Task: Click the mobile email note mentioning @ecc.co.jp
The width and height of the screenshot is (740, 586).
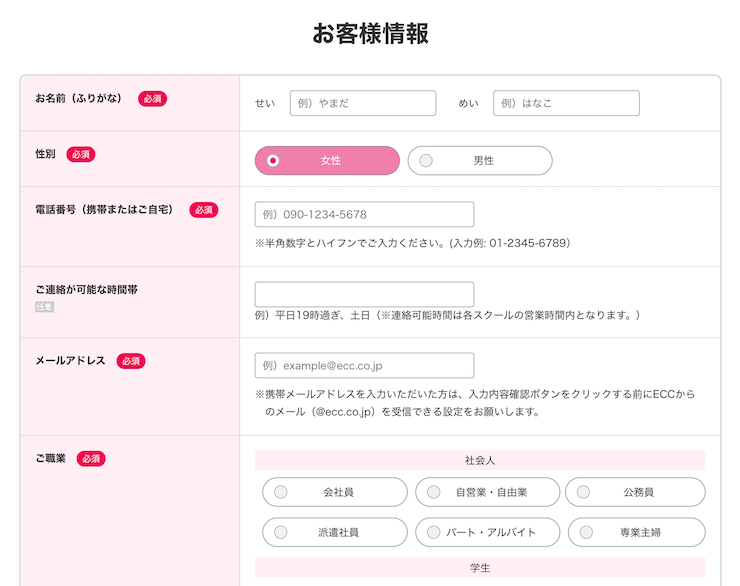Action: pos(475,402)
